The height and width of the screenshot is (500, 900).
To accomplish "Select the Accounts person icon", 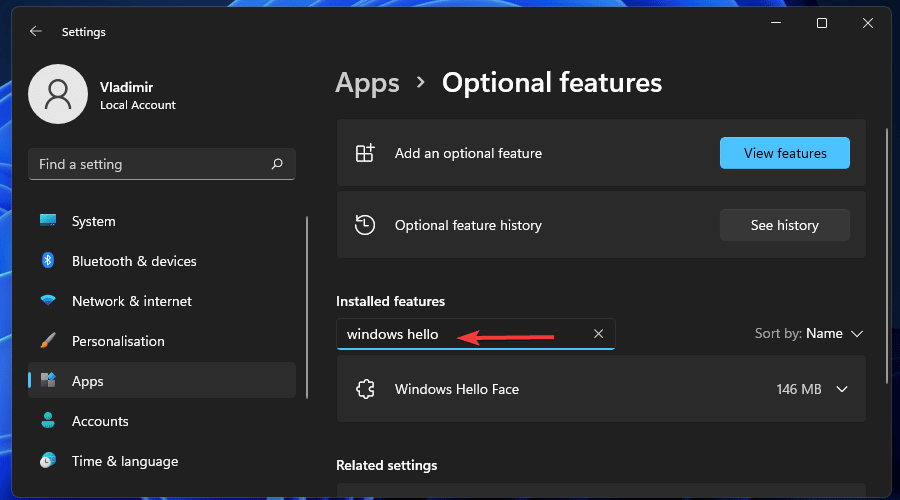I will click(48, 420).
